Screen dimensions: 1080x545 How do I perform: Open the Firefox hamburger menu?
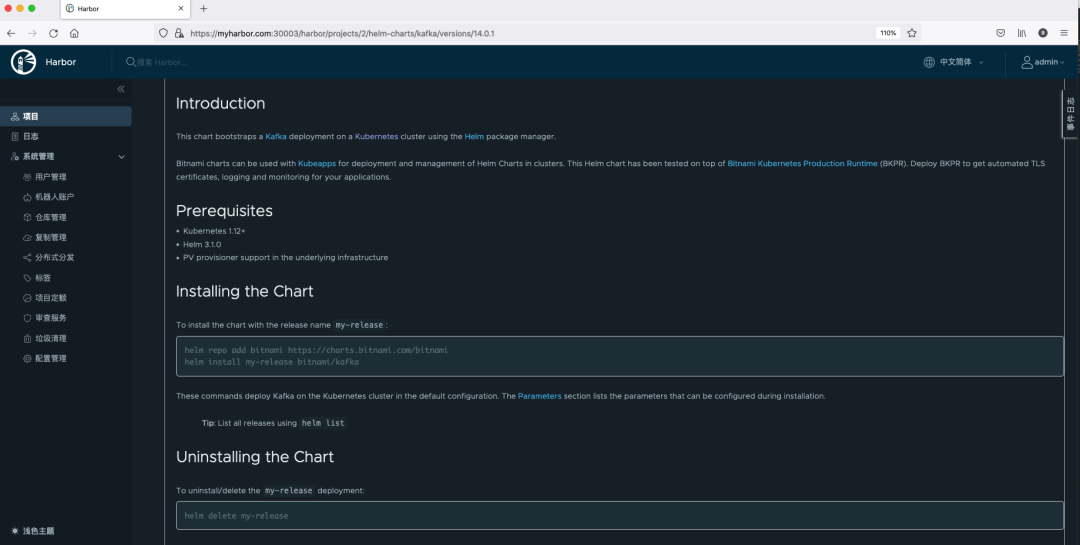pos(1064,33)
